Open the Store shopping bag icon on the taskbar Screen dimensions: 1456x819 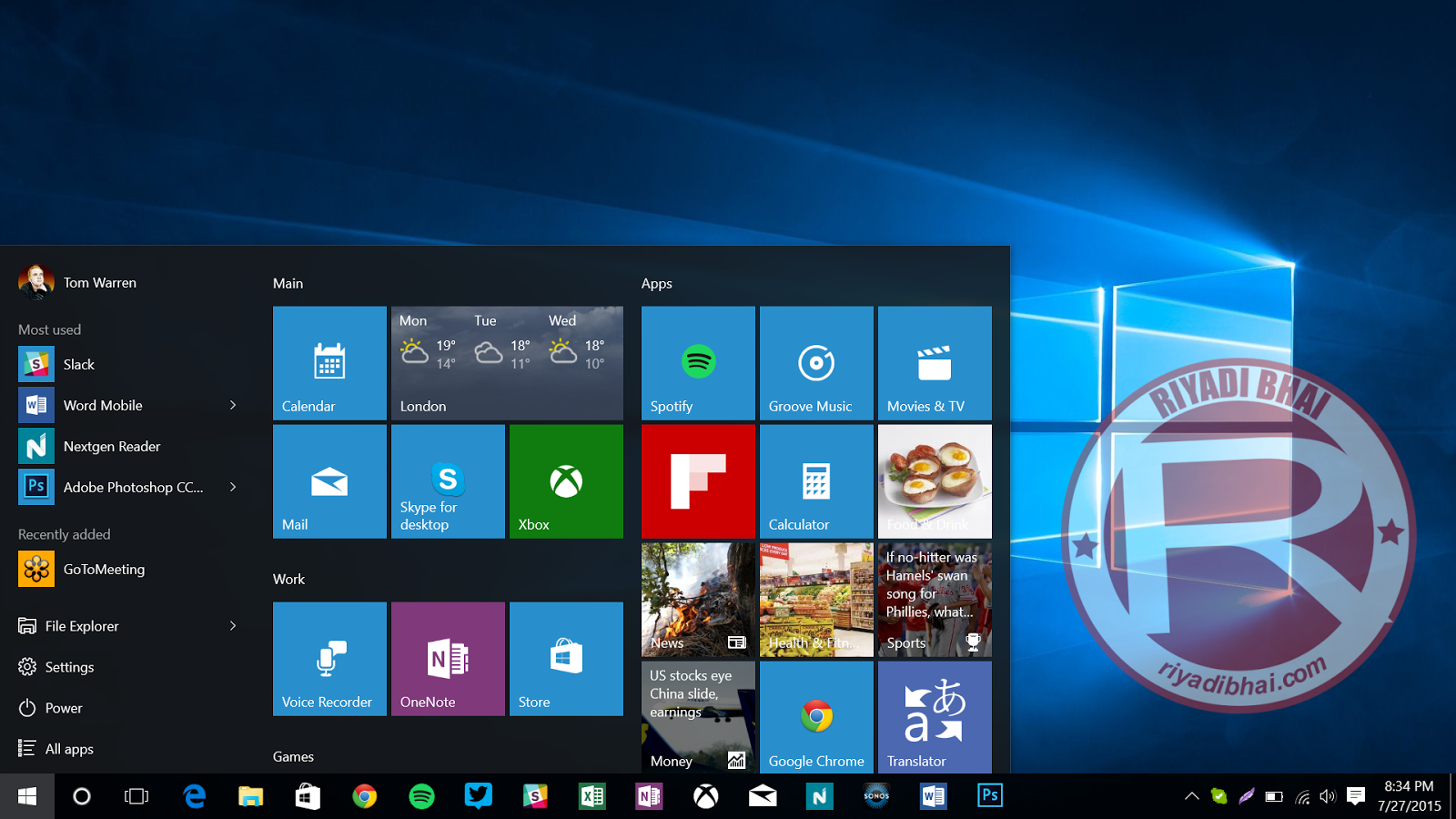[308, 796]
